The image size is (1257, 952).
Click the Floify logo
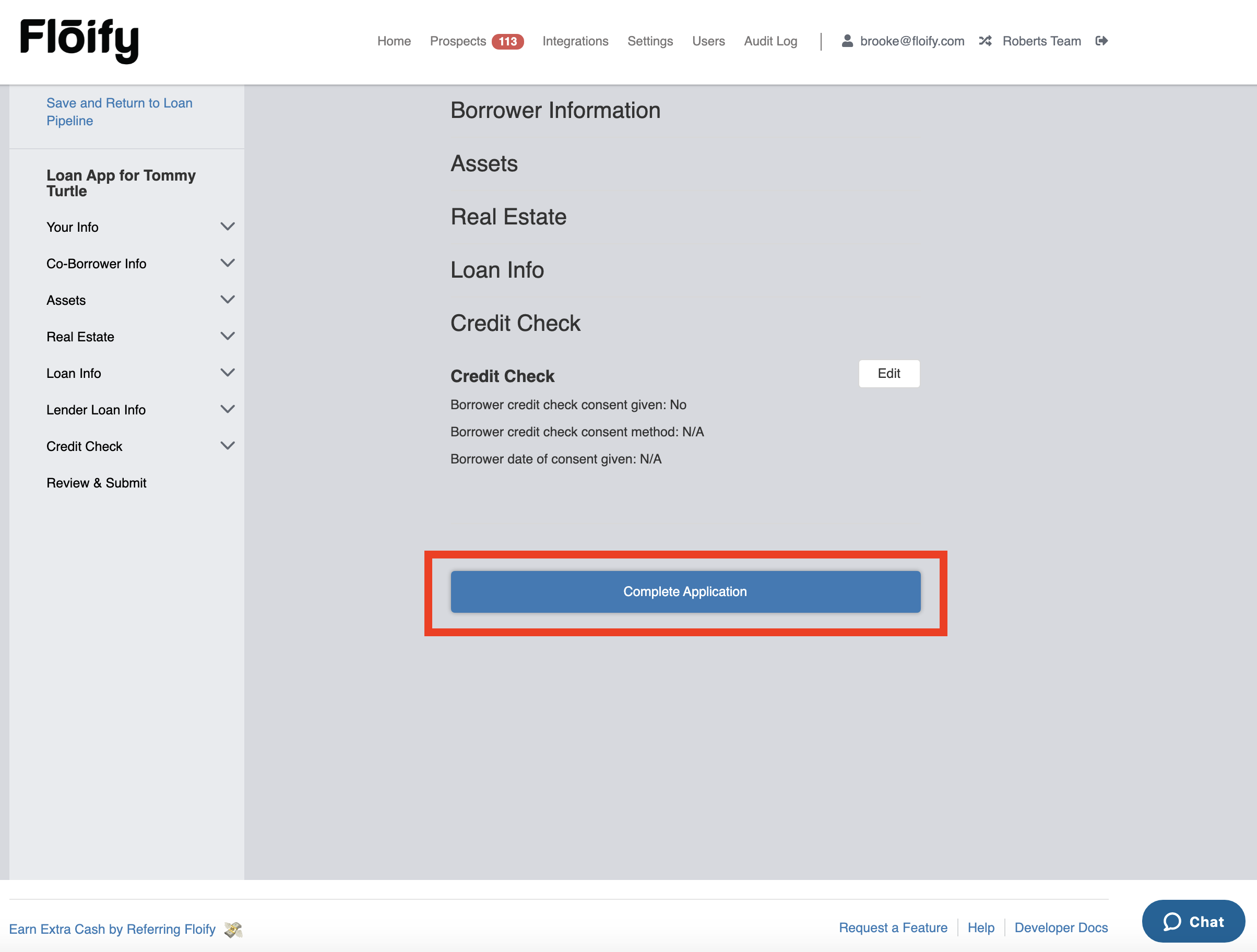point(79,40)
